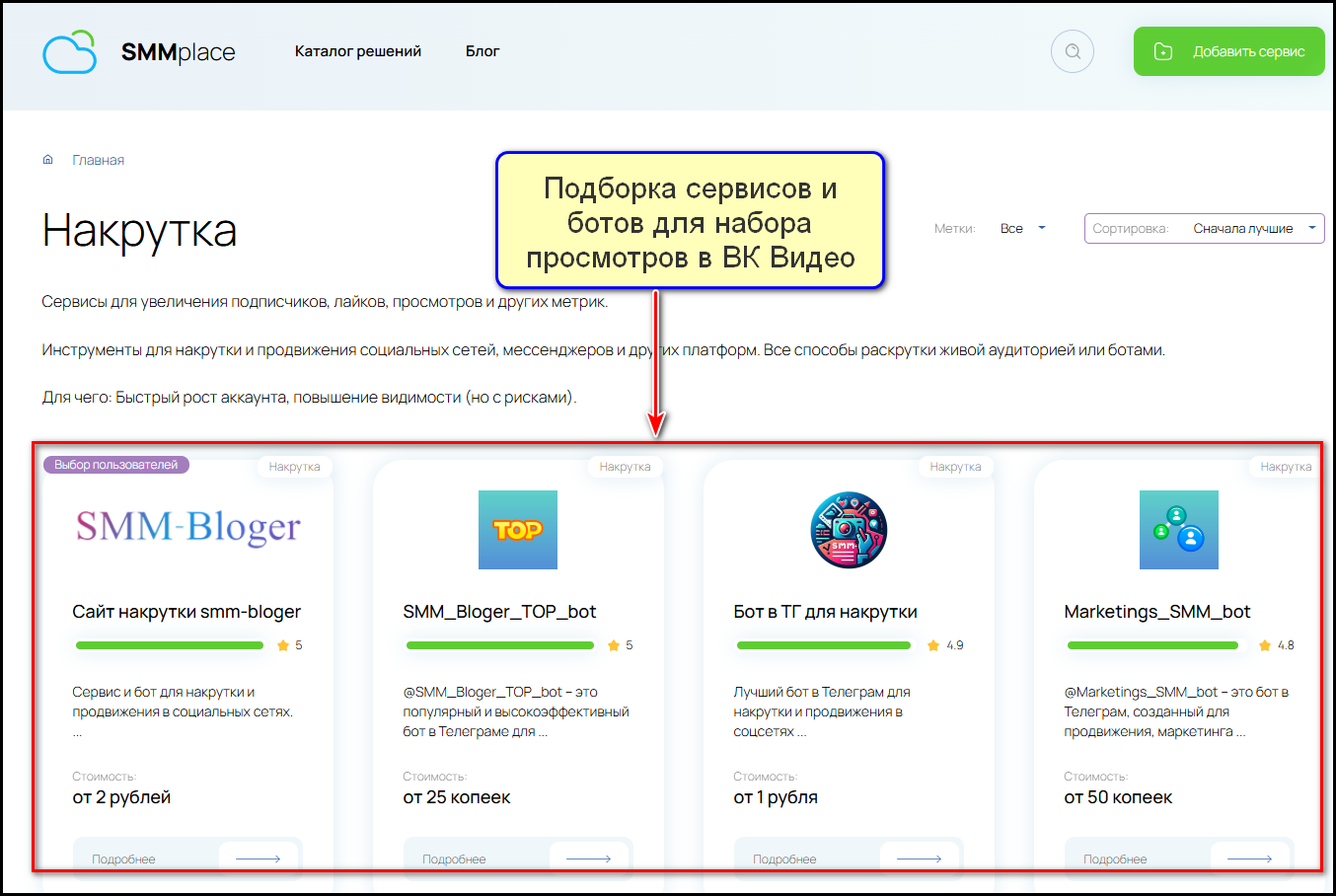Image resolution: width=1336 pixels, height=896 pixels.
Task: Open the search magnifier icon
Action: (x=1073, y=51)
